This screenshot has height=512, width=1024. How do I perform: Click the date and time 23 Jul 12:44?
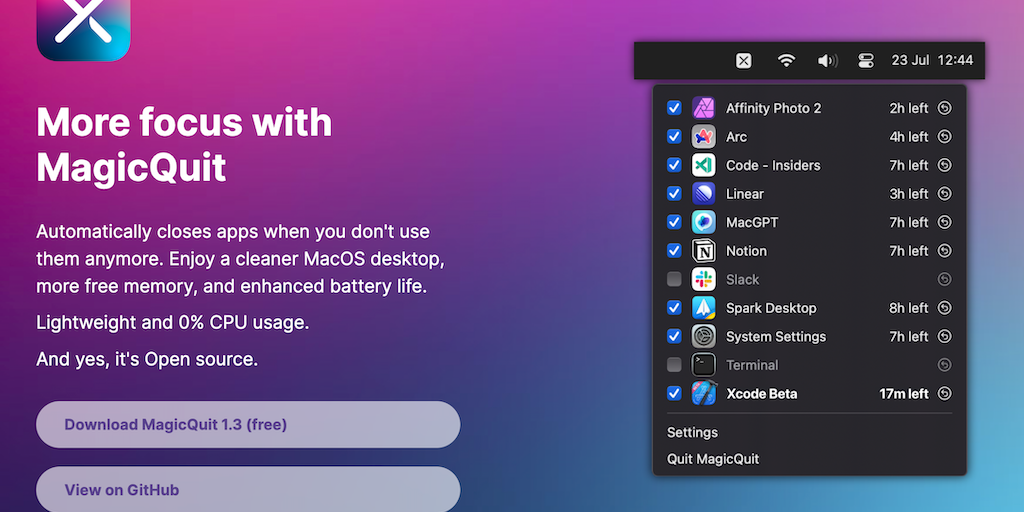point(933,60)
